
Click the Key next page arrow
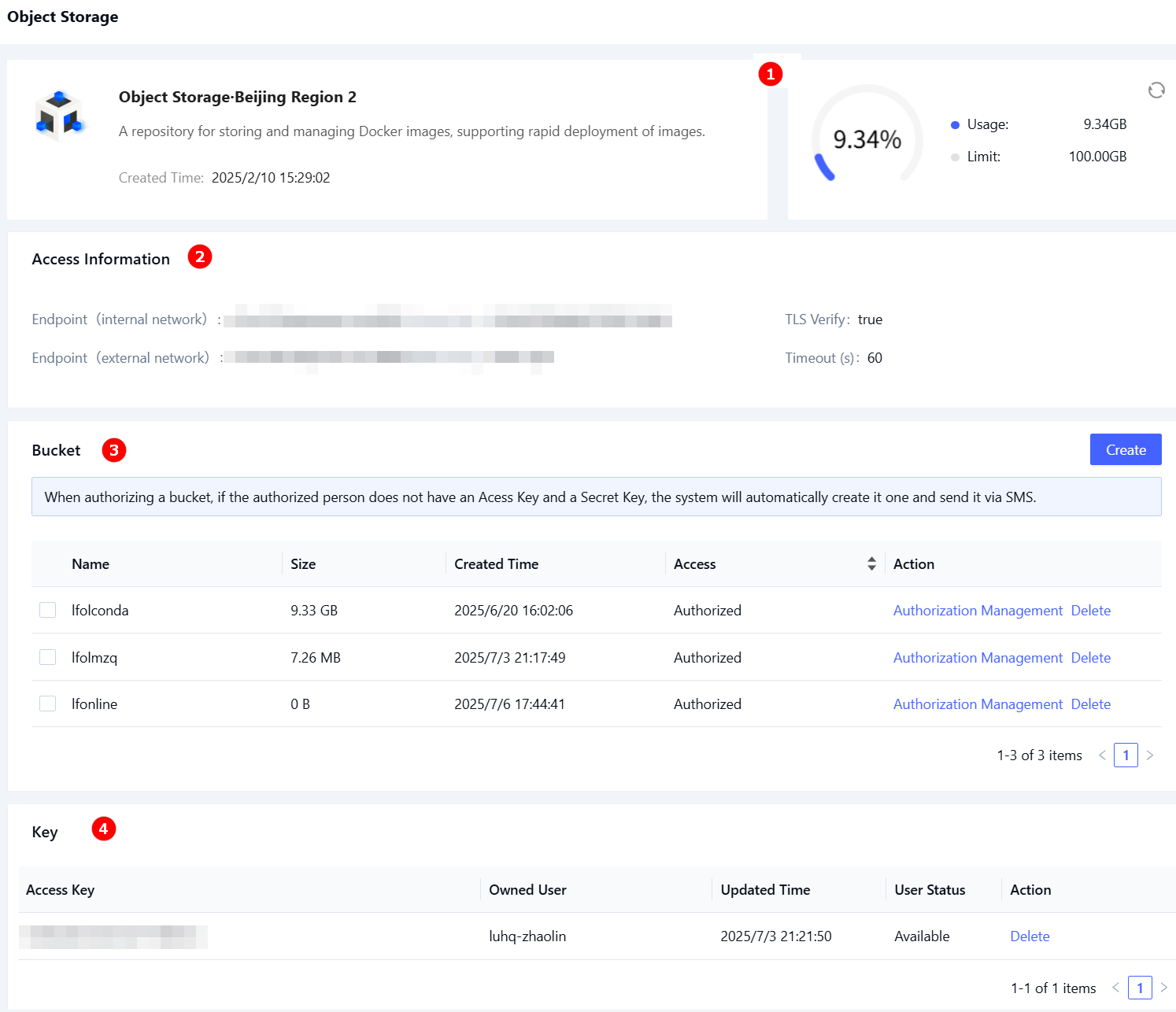[x=1163, y=988]
